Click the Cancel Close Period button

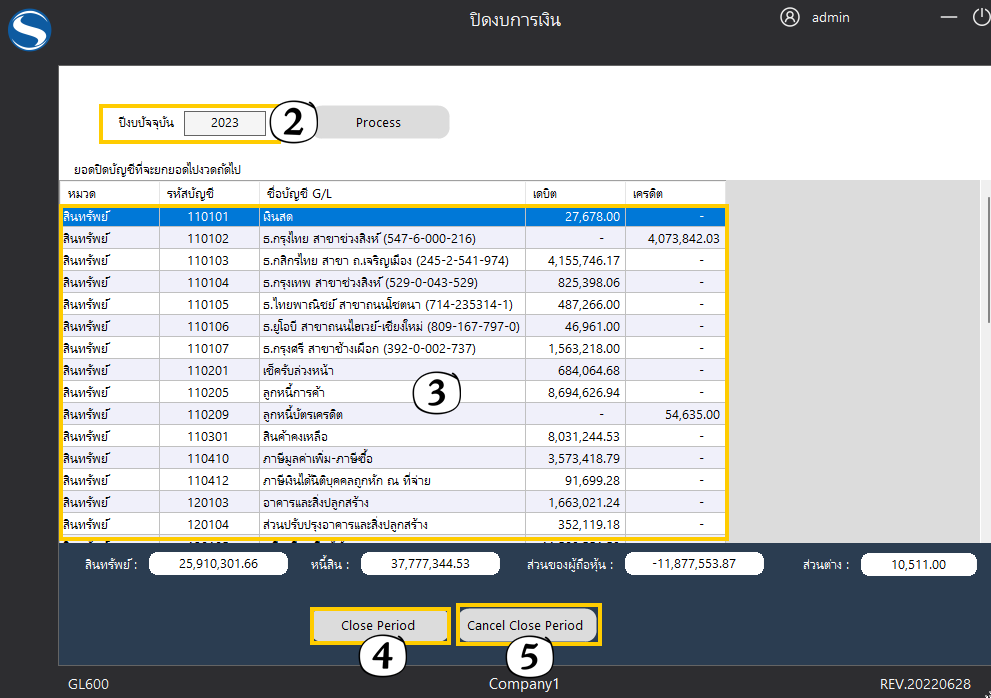pyautogui.click(x=525, y=625)
